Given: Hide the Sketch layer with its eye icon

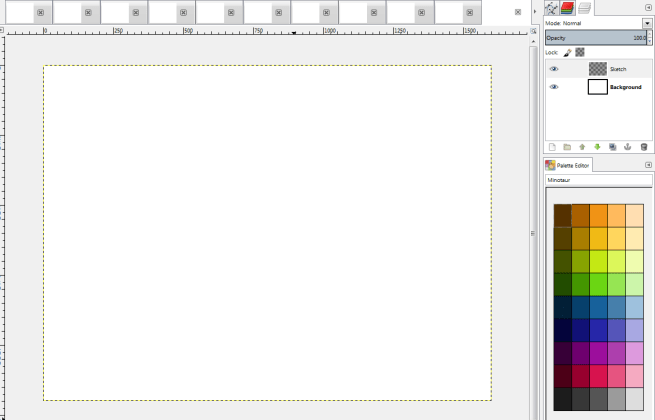Looking at the screenshot, I should click(554, 69).
